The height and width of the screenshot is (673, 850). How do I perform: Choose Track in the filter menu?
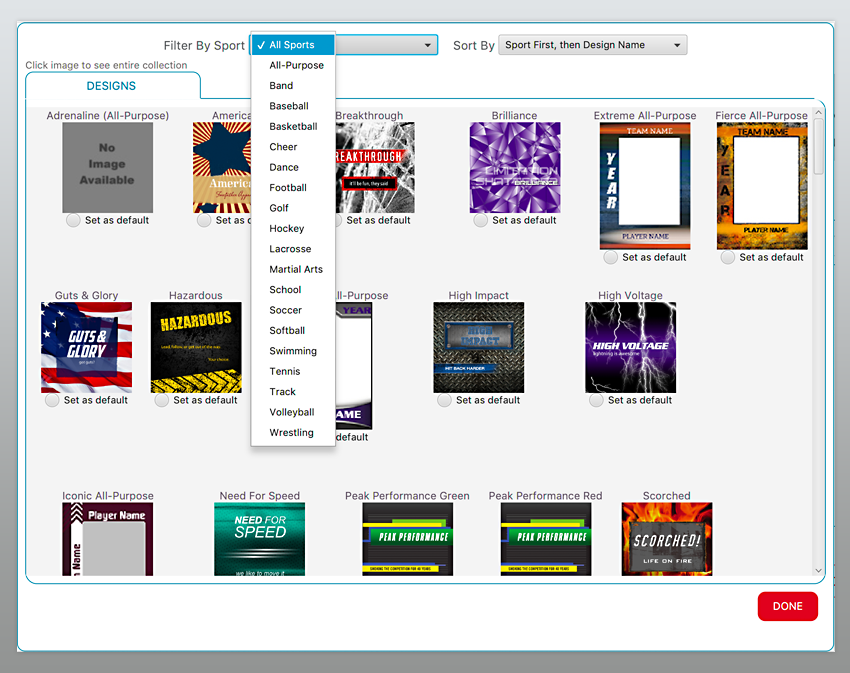(x=293, y=392)
